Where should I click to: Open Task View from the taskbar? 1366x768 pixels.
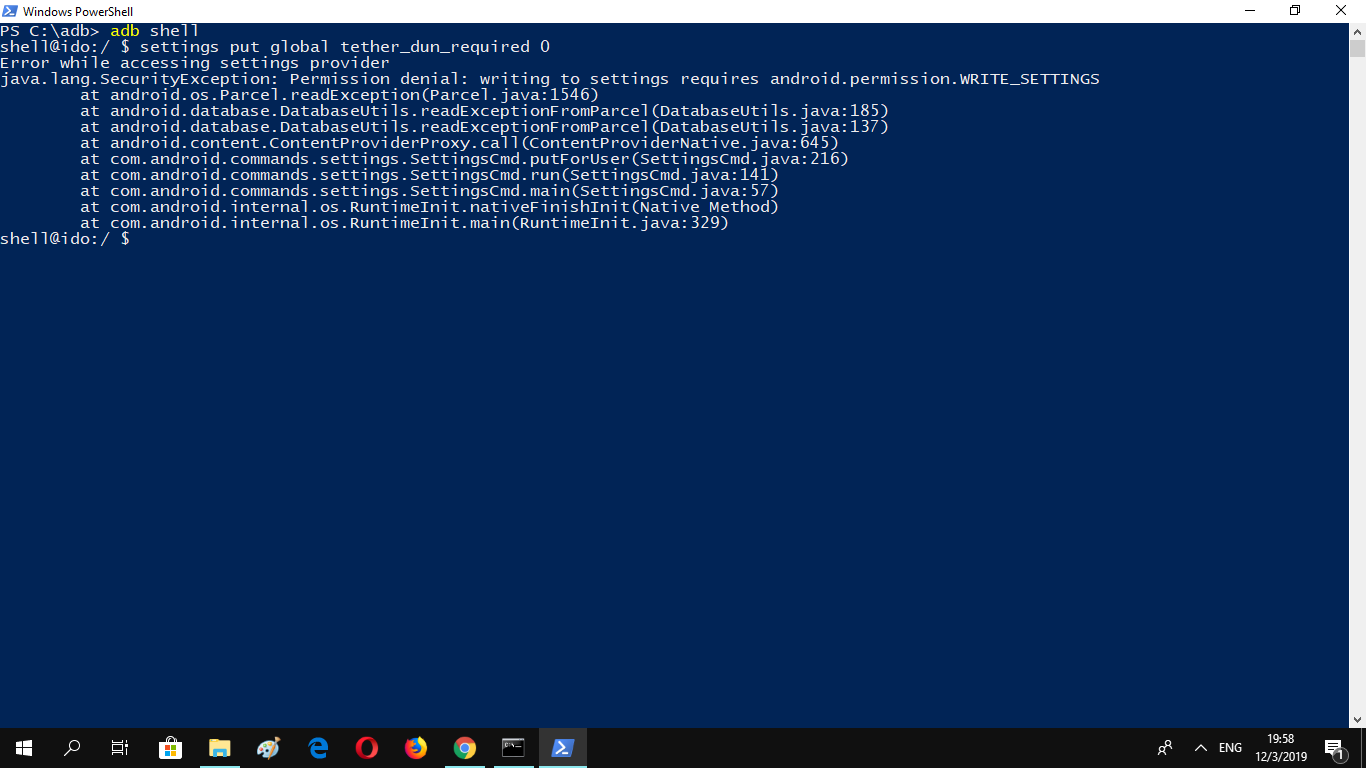(120, 748)
